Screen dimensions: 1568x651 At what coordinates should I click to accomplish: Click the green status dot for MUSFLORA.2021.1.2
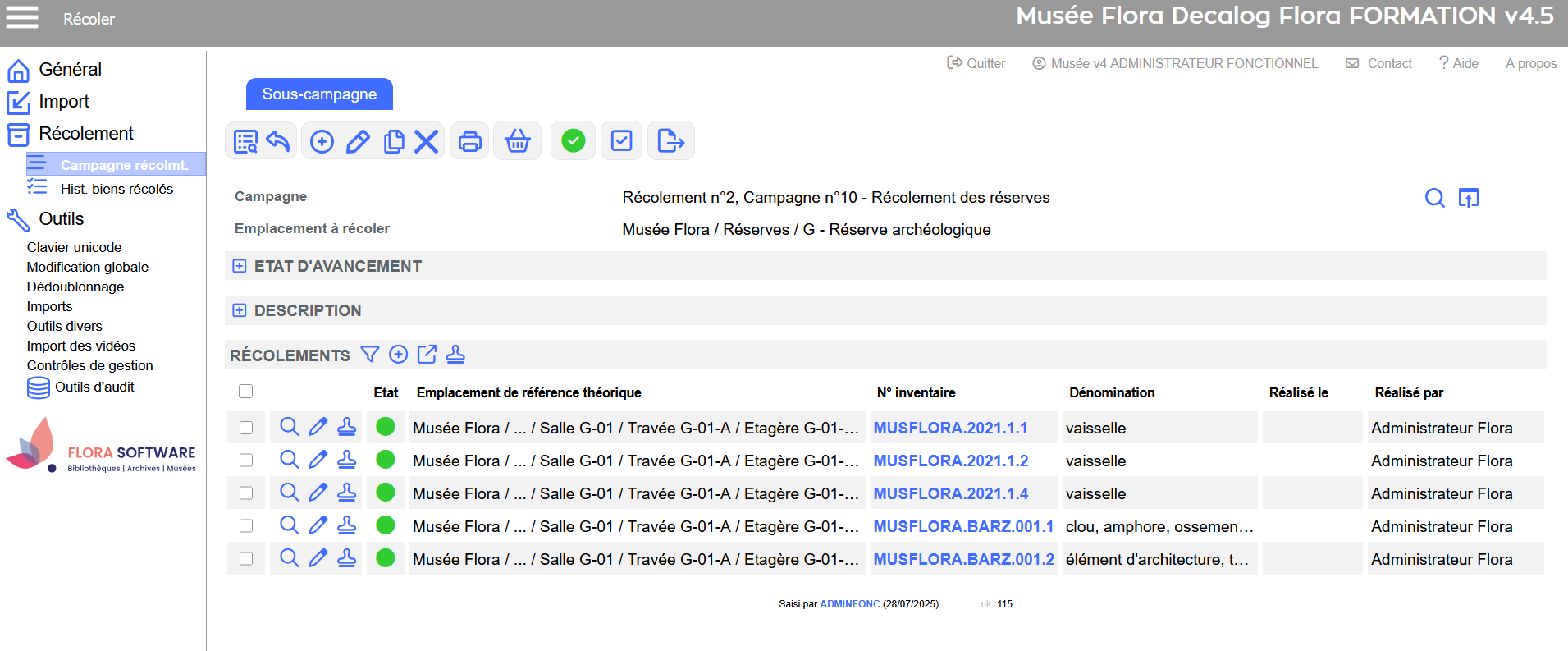coord(385,460)
